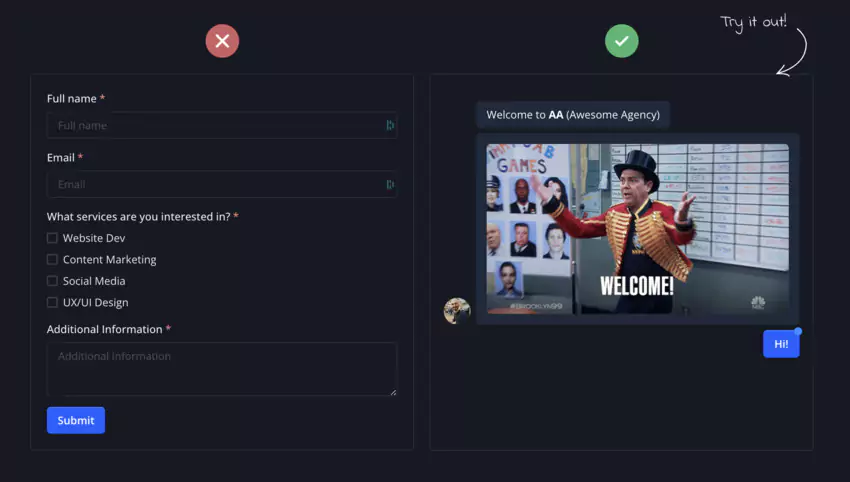Click the blue Submit button
The width and height of the screenshot is (850, 482).
tap(76, 420)
